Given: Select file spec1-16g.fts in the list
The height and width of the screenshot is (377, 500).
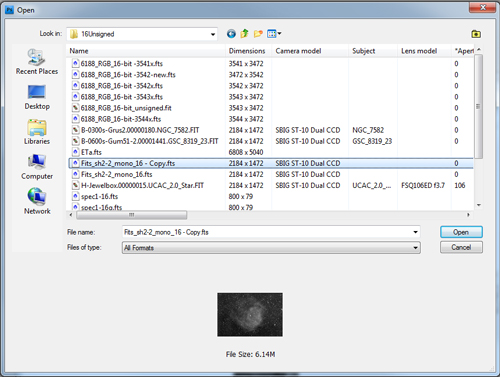Looking at the screenshot, I should (x=101, y=207).
